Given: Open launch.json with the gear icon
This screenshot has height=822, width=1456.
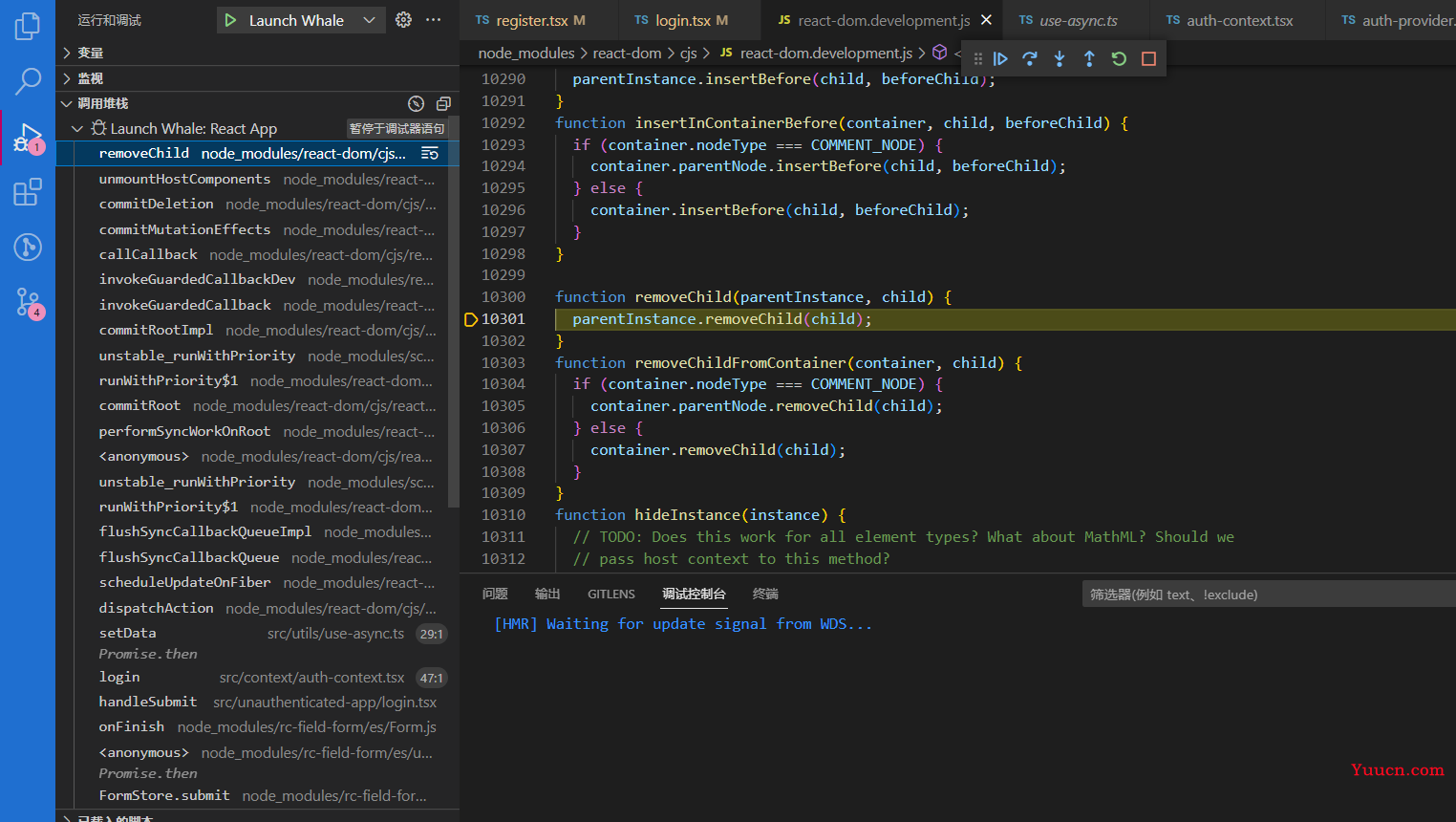Looking at the screenshot, I should (x=403, y=20).
